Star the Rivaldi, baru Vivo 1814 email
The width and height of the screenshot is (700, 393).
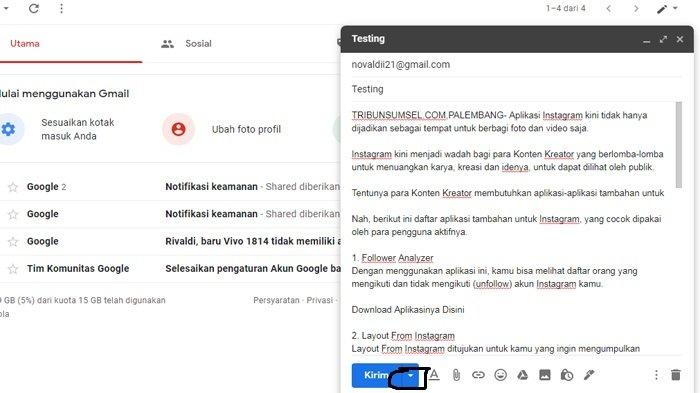[x=13, y=242]
